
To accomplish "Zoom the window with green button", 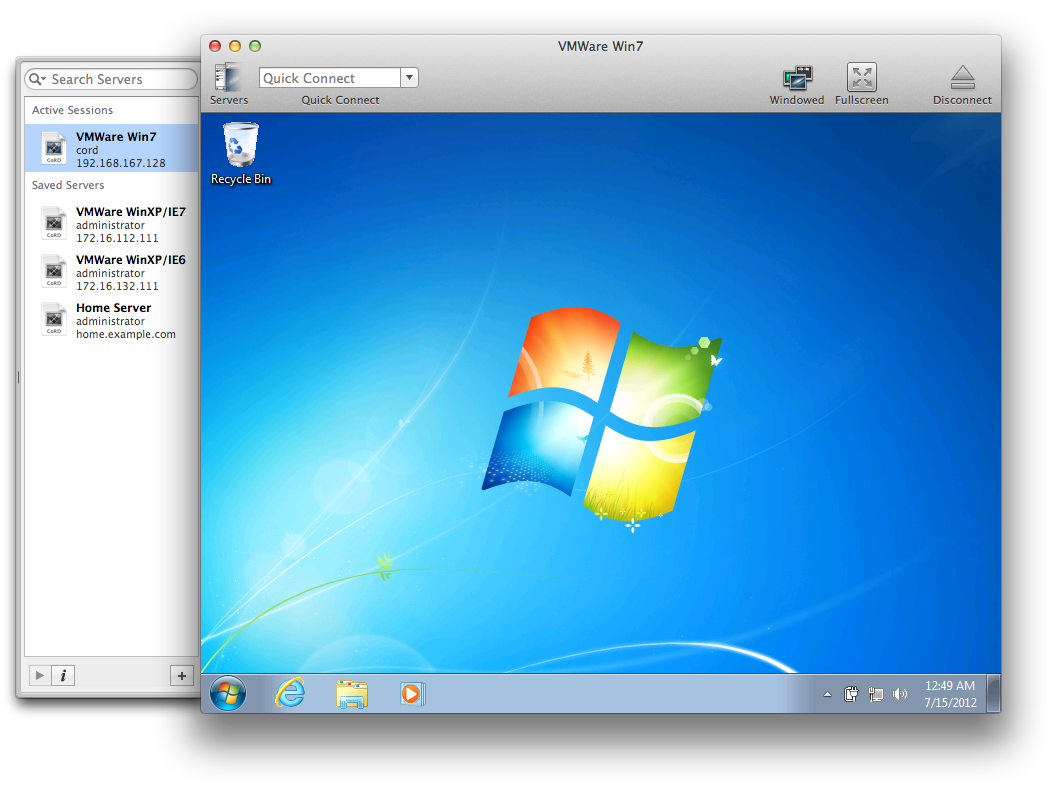I will [255, 46].
